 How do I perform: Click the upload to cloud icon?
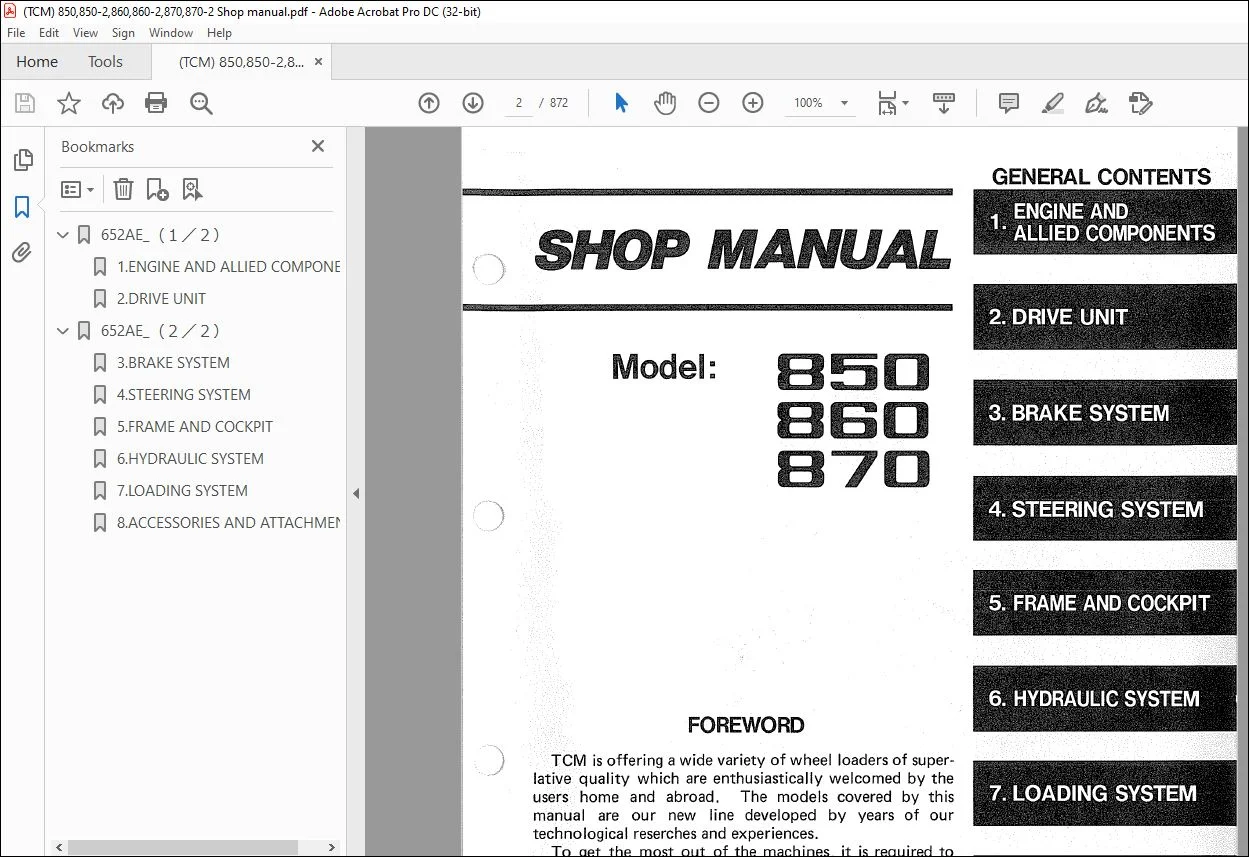tap(113, 103)
